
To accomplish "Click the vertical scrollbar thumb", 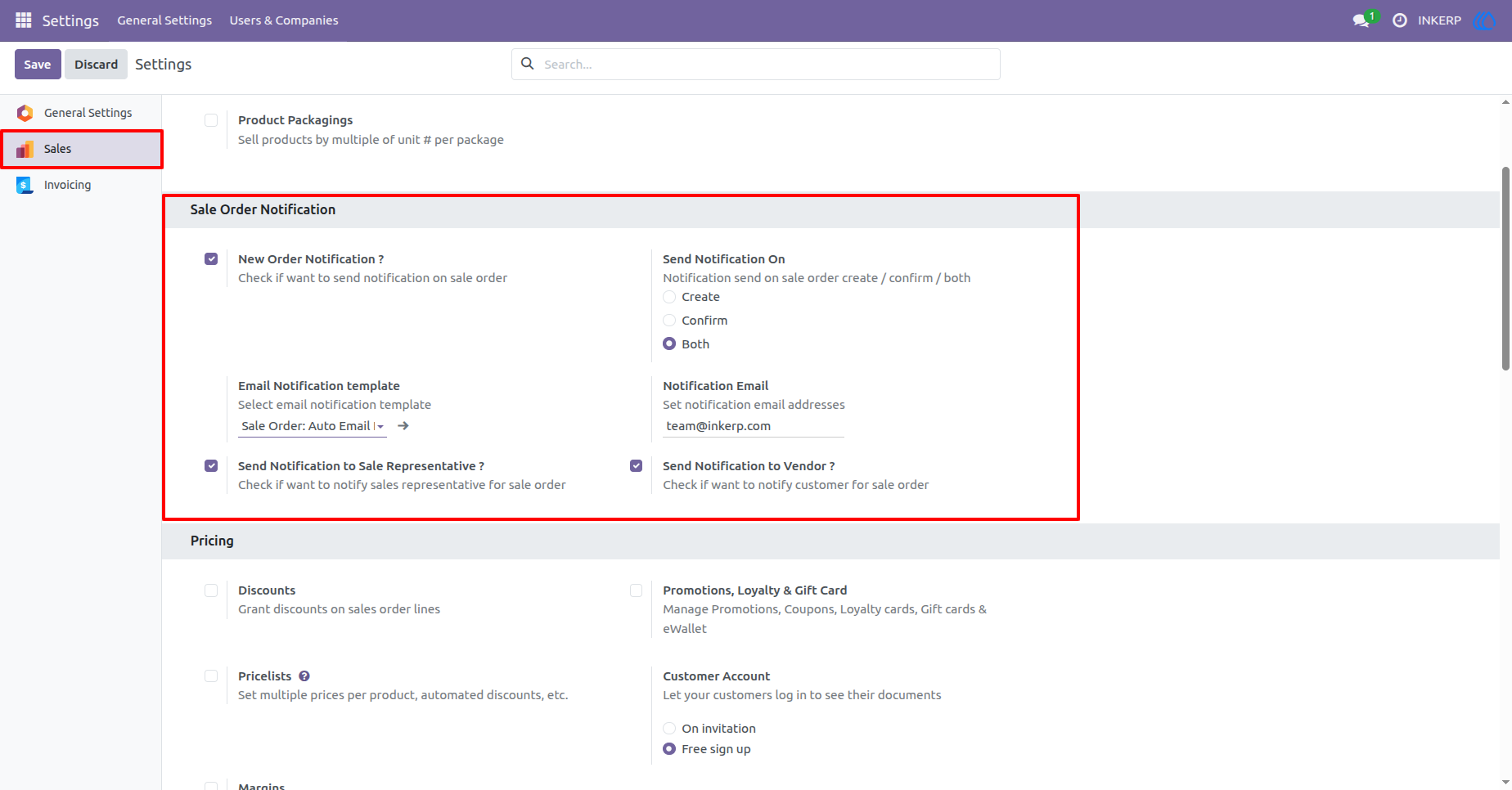I will [x=1505, y=268].
